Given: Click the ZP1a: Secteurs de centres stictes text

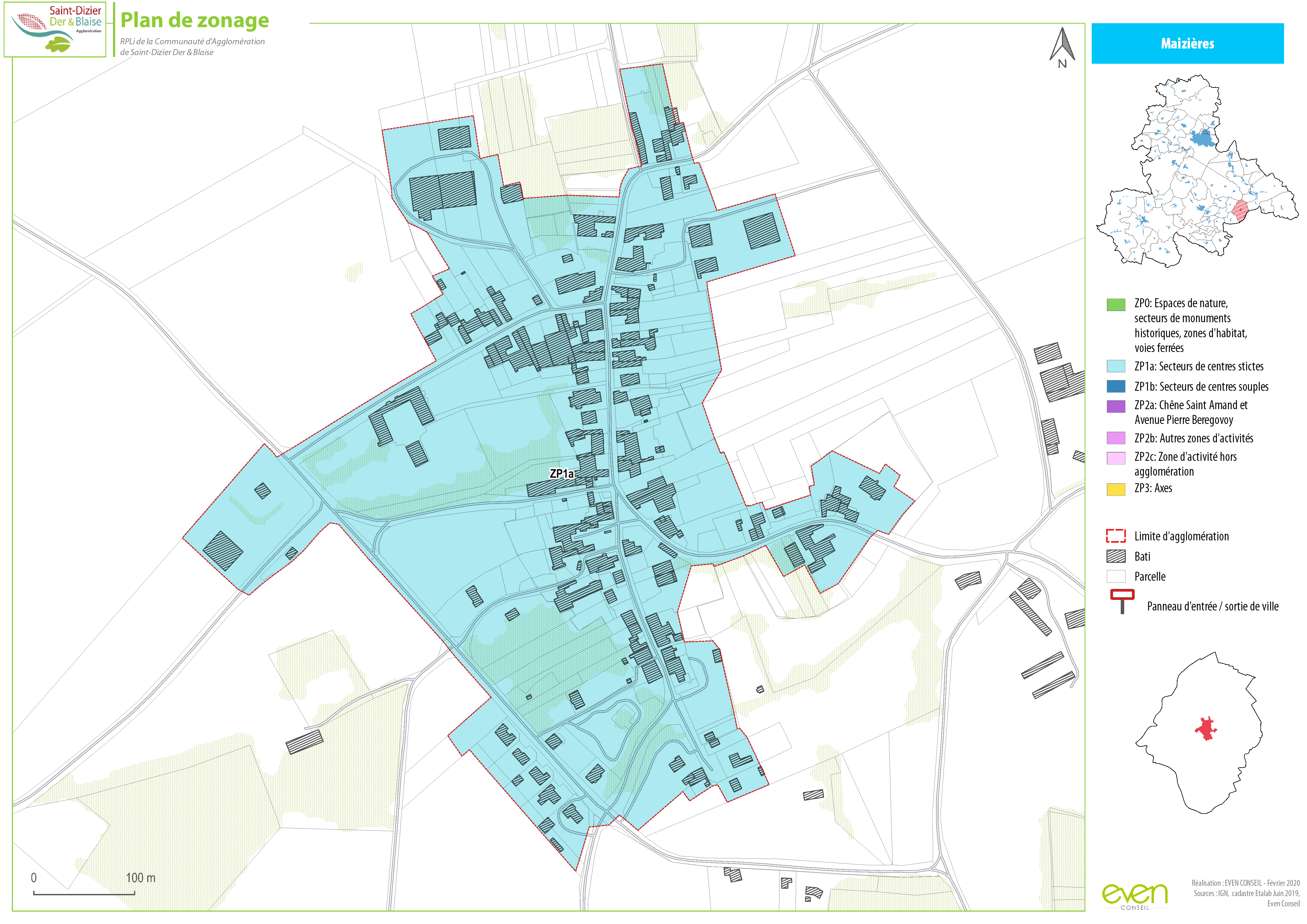Looking at the screenshot, I should pos(1199,366).
